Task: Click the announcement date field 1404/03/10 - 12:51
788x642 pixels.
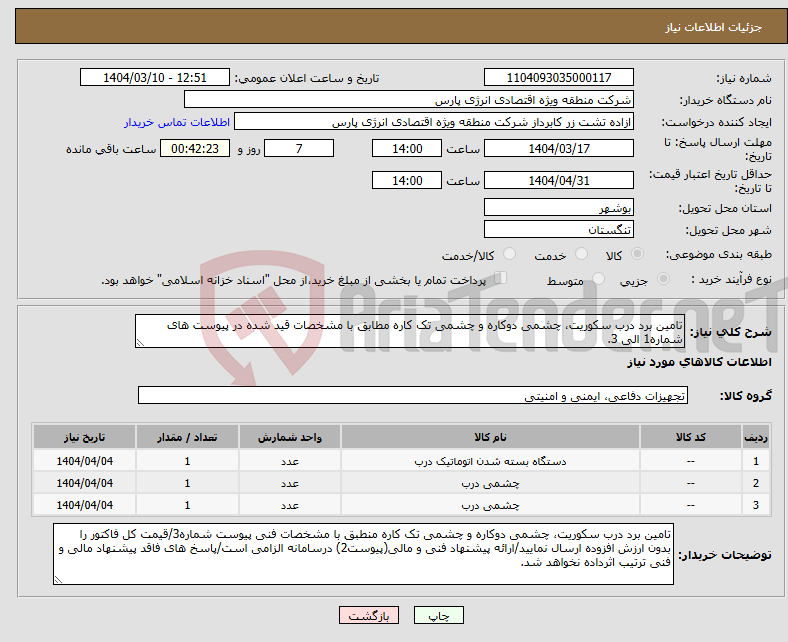Action: (155, 77)
